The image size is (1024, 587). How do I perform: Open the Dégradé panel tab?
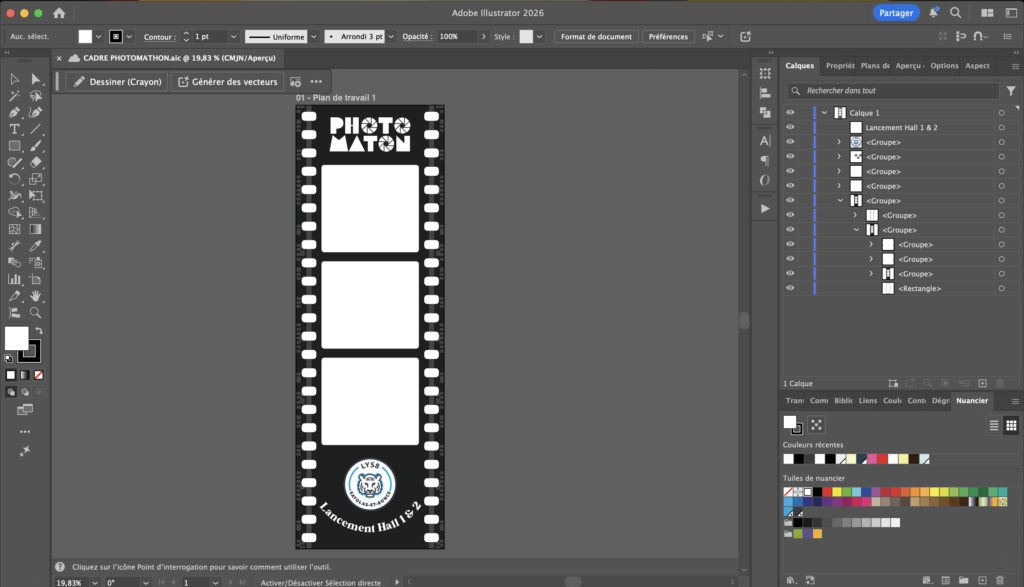(x=940, y=401)
